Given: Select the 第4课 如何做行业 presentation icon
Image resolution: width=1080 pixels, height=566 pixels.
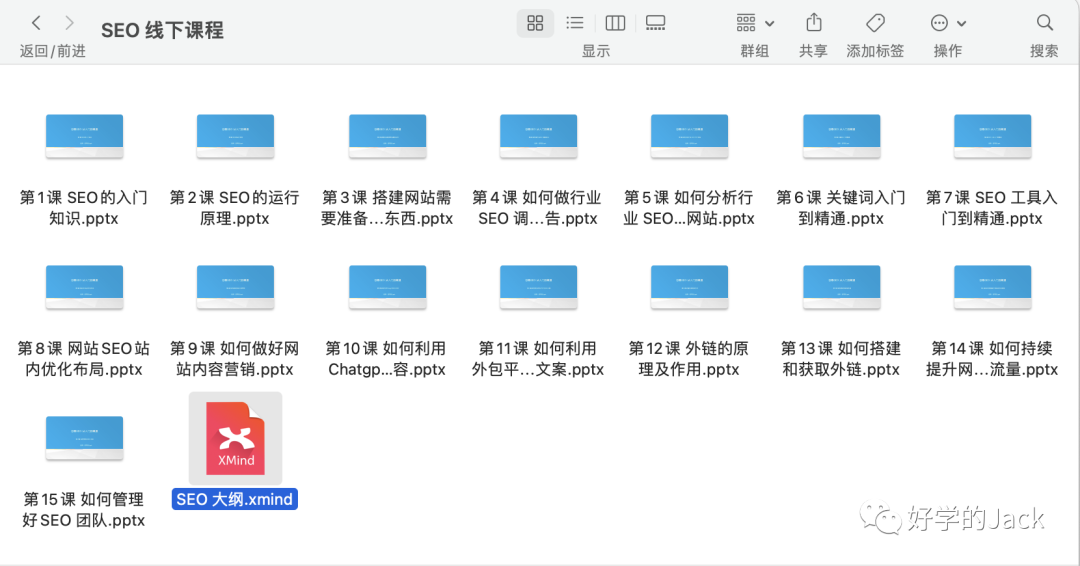Looking at the screenshot, I should point(538,136).
